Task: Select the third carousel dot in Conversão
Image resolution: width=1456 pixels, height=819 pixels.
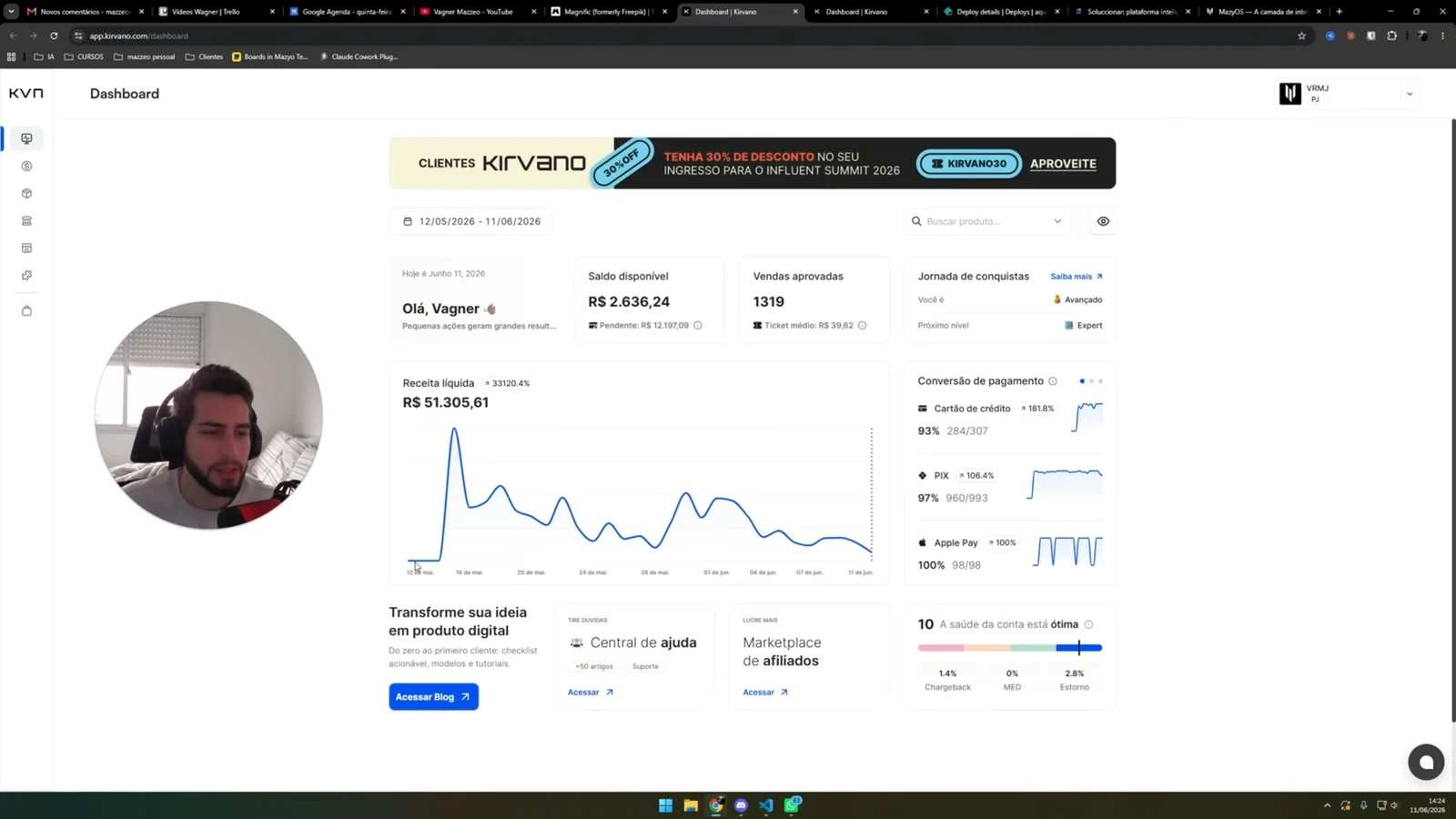Action: tap(1100, 381)
